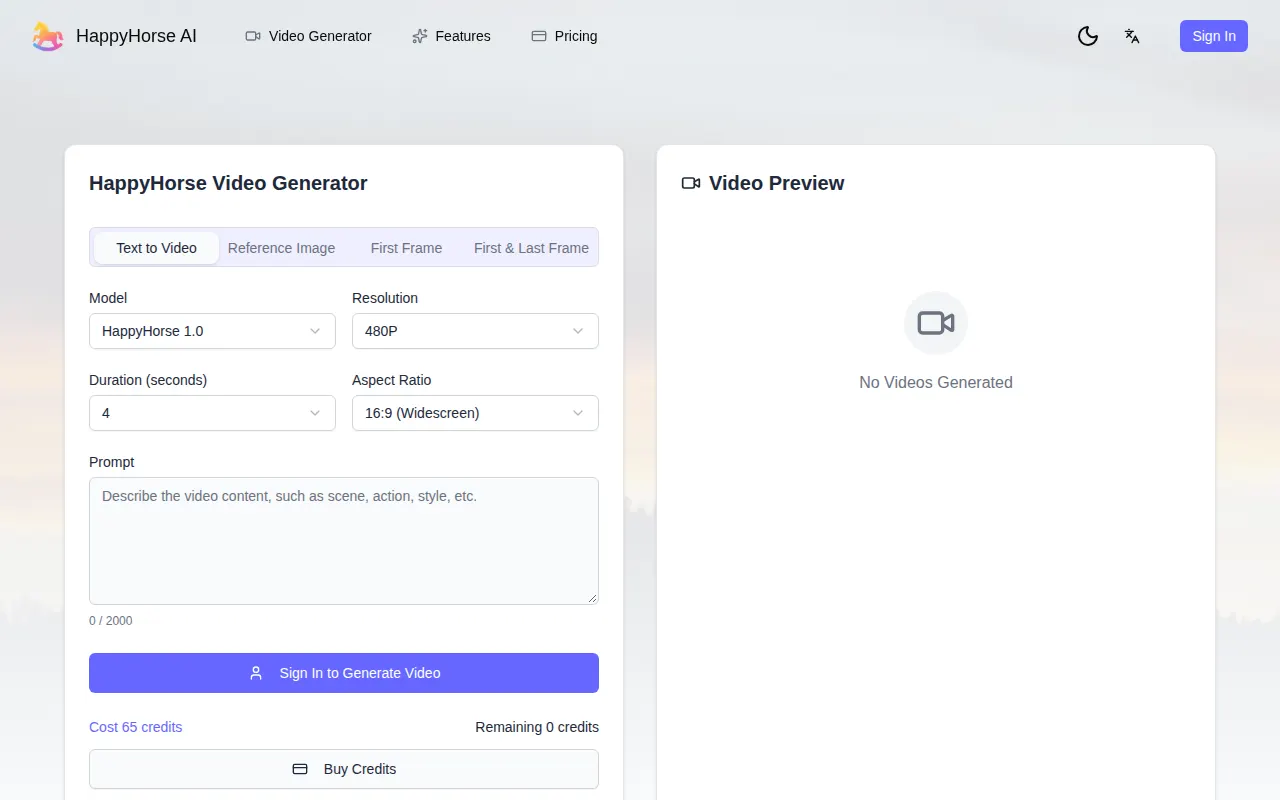Viewport: 1280px width, 800px height.
Task: Click the credit card icon in Buy Credits
Action: click(300, 769)
